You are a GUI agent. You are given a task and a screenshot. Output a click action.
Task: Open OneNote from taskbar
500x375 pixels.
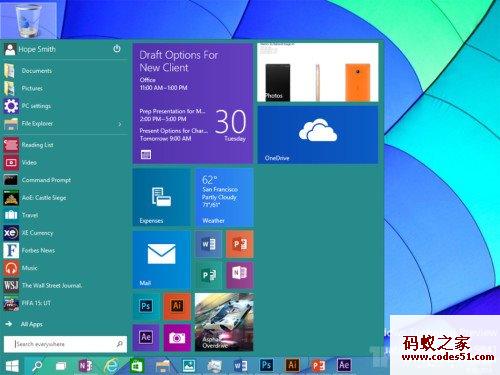85,366
